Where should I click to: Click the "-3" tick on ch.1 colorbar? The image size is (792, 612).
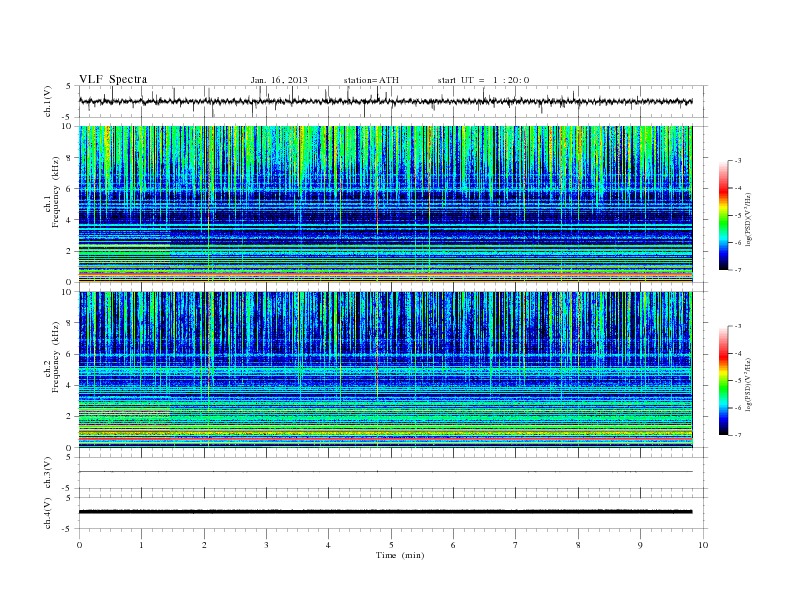click(738, 161)
